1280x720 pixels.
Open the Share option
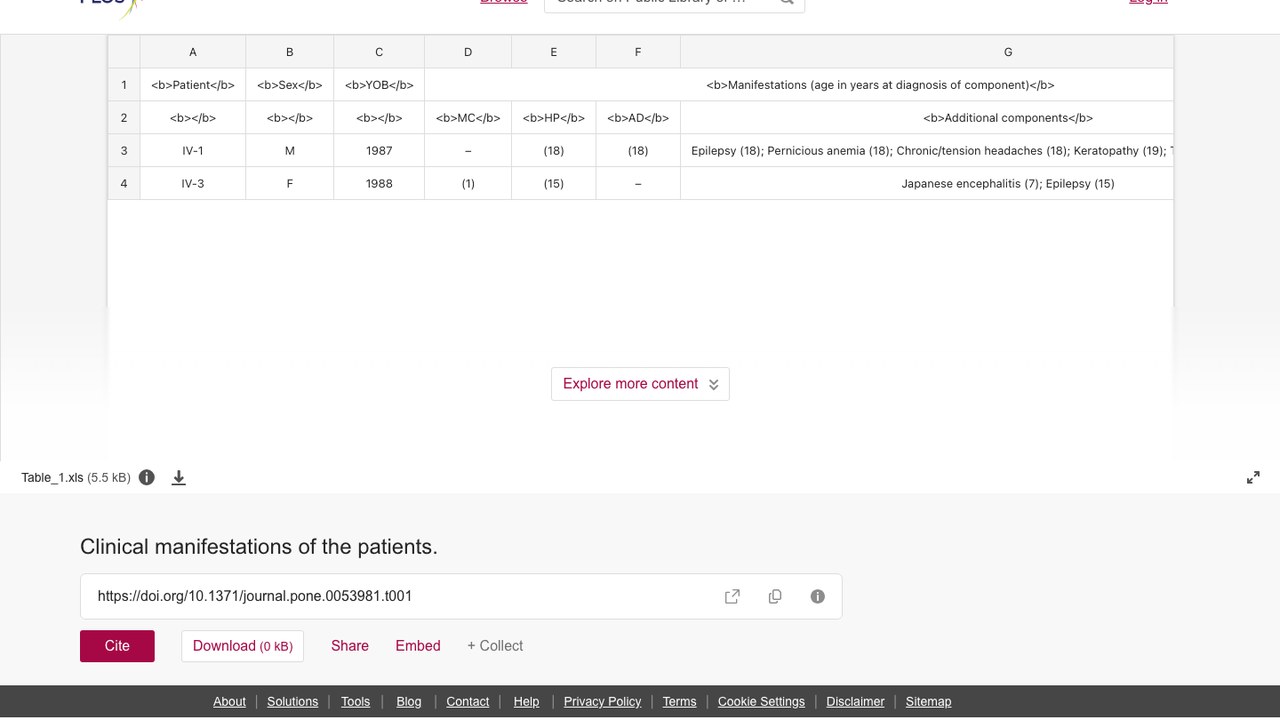pos(350,646)
